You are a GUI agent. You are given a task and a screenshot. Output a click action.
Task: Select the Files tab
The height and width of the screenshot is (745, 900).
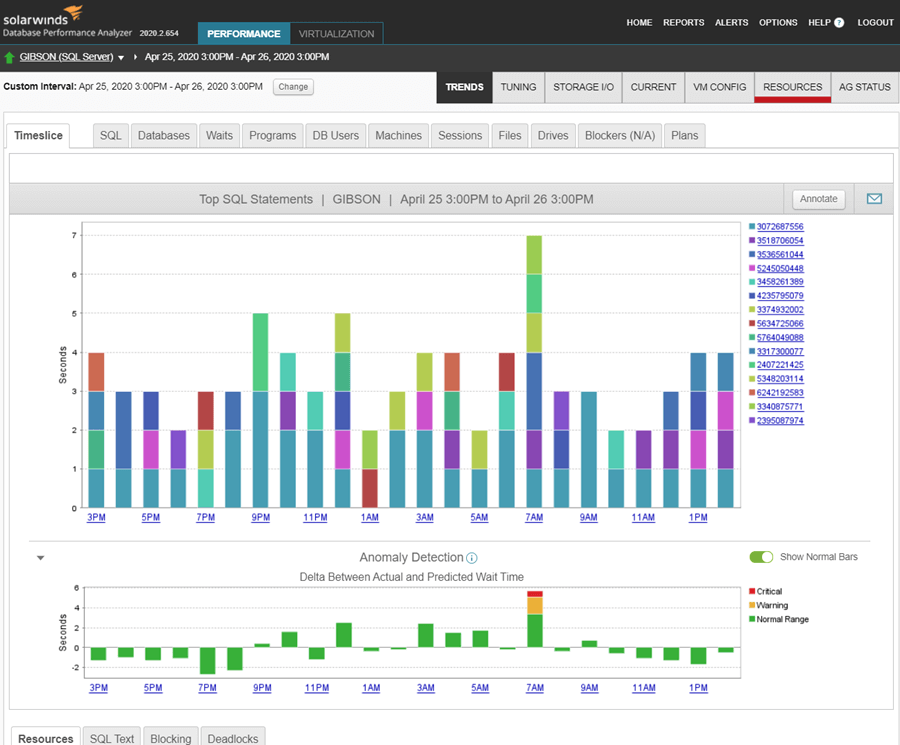tap(510, 135)
